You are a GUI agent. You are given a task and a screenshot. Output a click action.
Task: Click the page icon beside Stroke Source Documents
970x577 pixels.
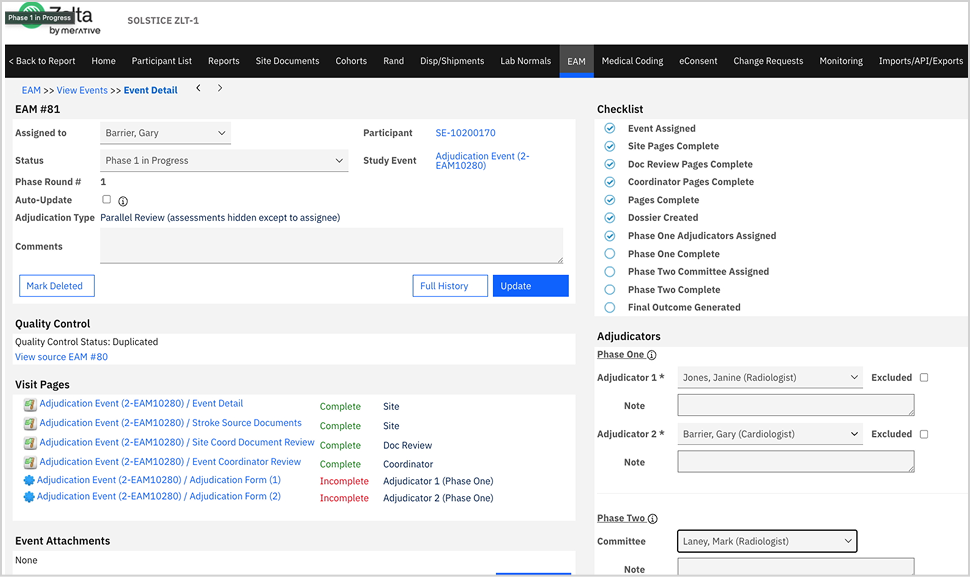coord(27,424)
